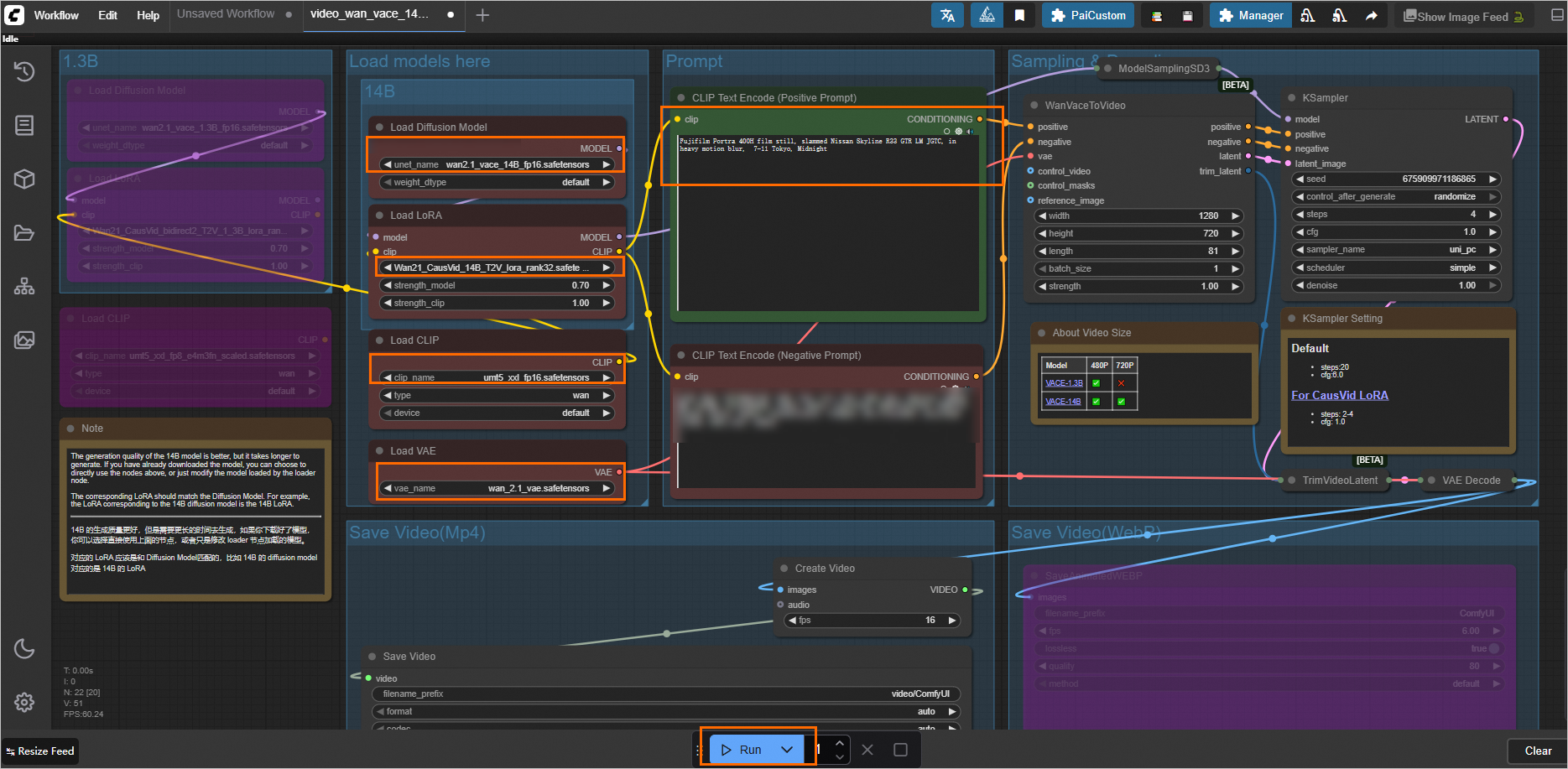Open the For CausVid LoRA link

point(1339,395)
